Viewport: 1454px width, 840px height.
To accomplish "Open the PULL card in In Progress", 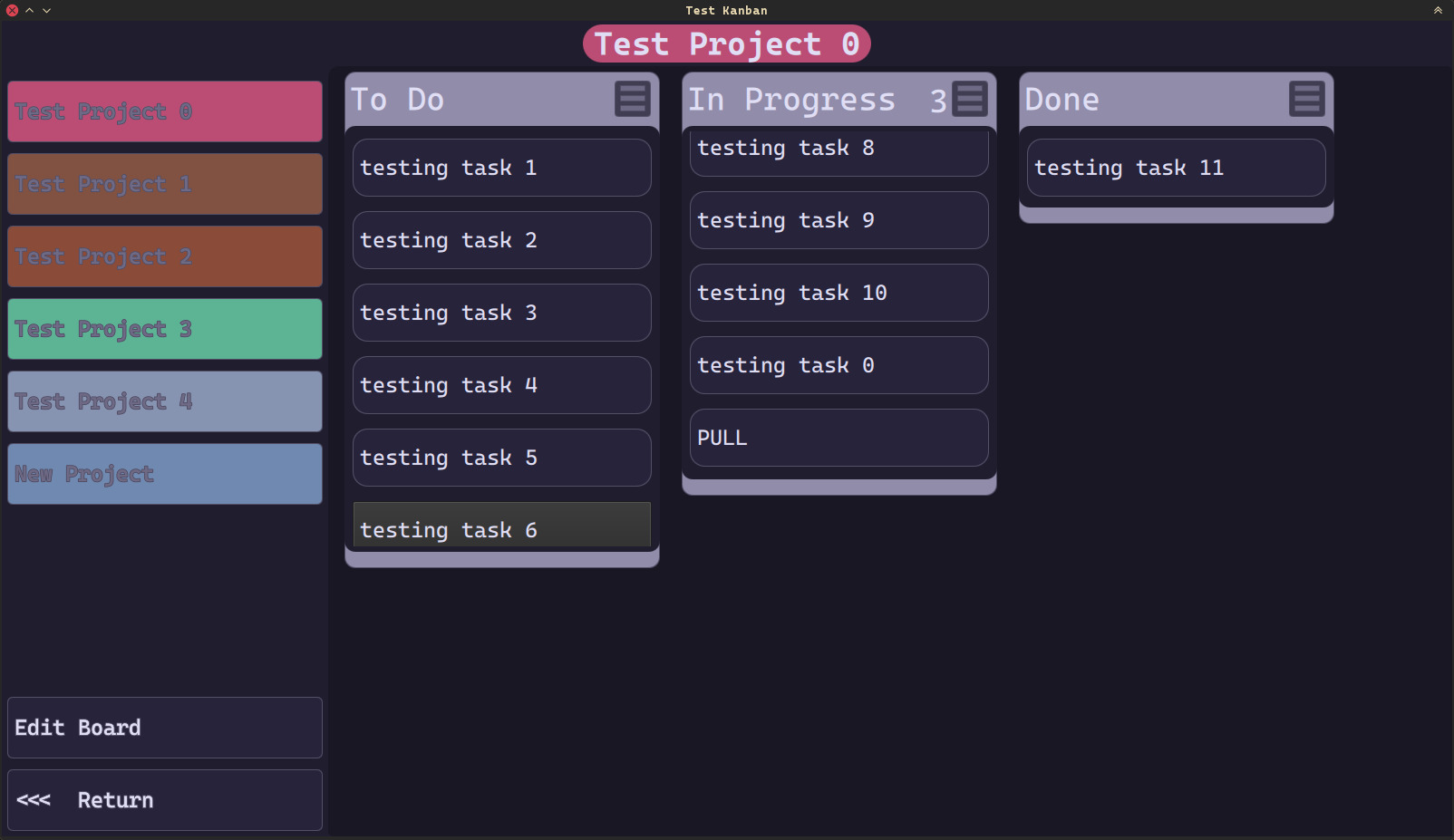I will pyautogui.click(x=838, y=438).
